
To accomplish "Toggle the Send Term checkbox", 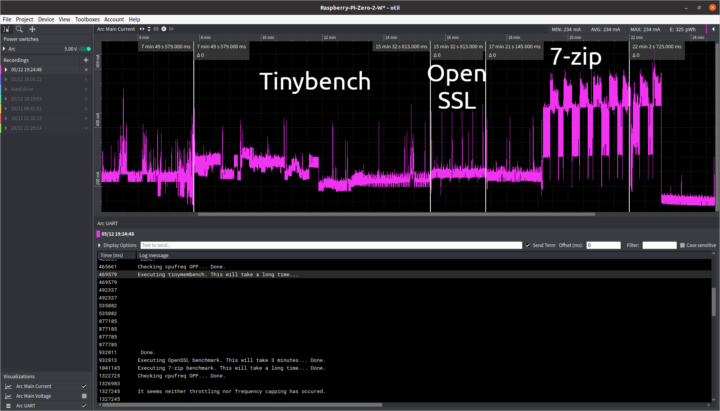I will coord(528,245).
